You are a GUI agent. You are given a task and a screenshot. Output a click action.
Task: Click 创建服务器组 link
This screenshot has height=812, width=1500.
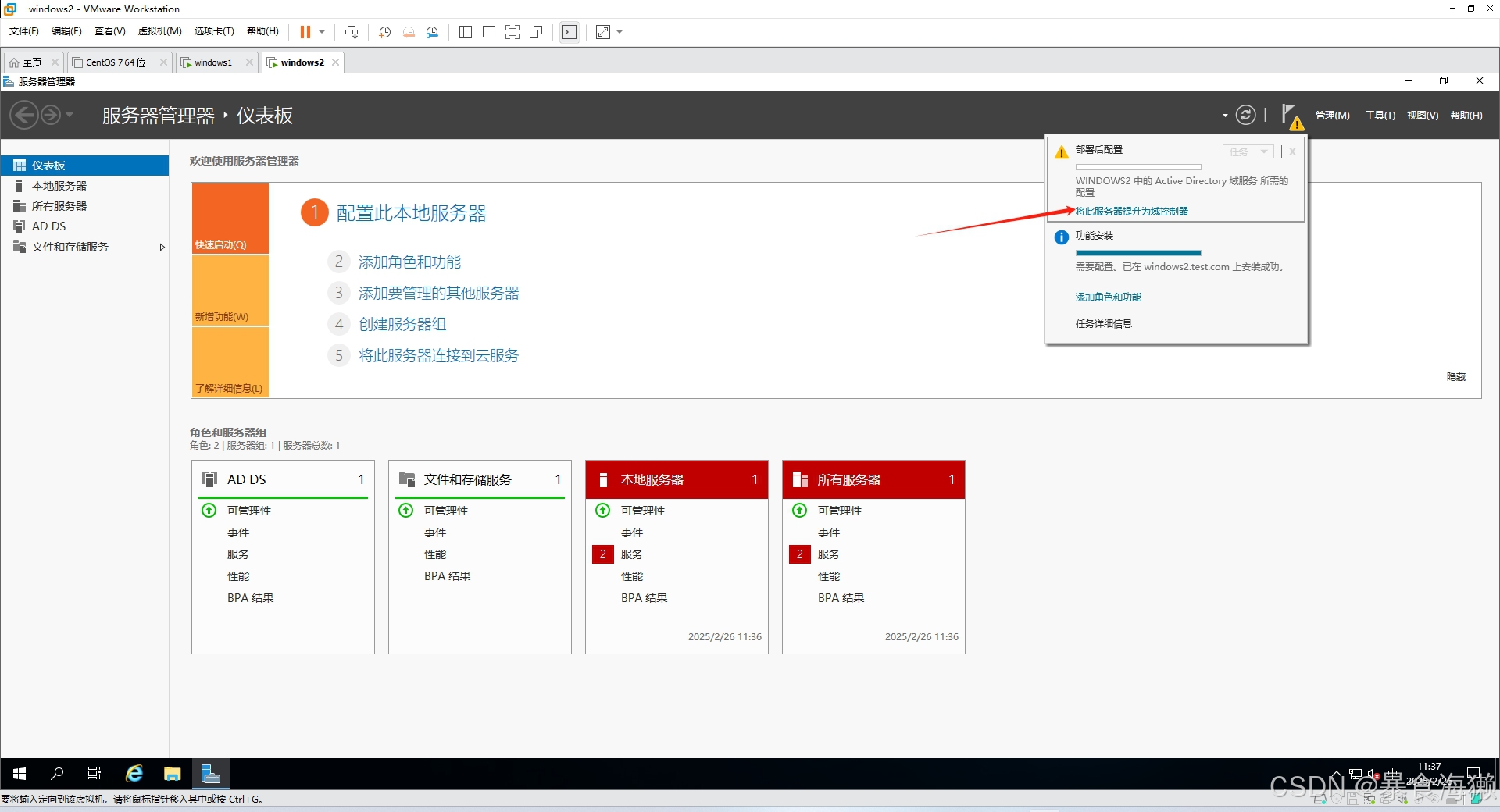click(x=402, y=325)
